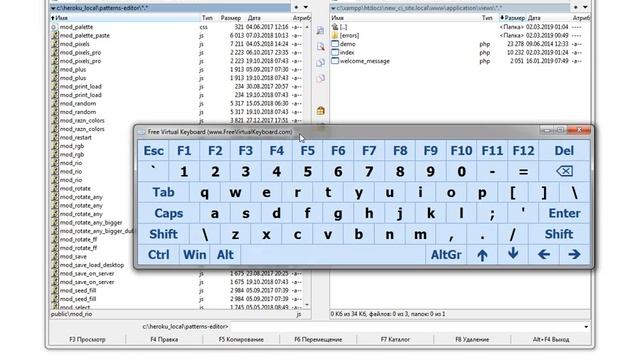640x360 pixels.
Task: Tap the backspace icon key on virtual keyboard
Action: click(x=564, y=171)
